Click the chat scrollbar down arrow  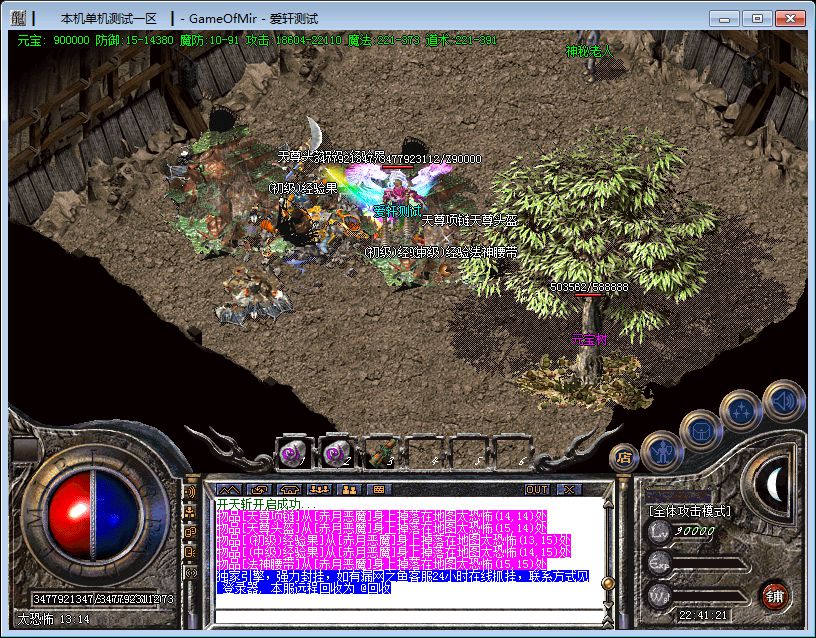coord(608,606)
